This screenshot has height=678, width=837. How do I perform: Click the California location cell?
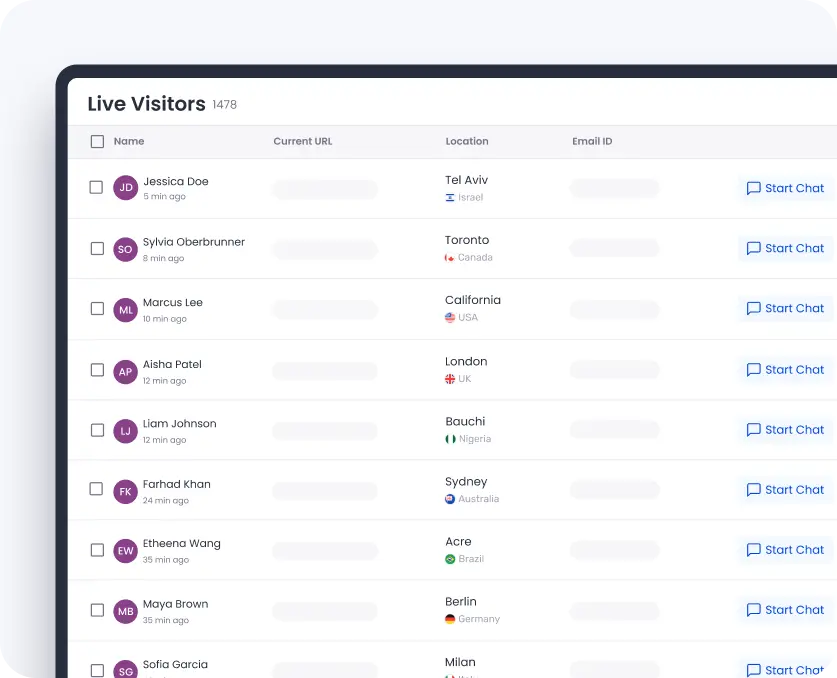click(473, 300)
